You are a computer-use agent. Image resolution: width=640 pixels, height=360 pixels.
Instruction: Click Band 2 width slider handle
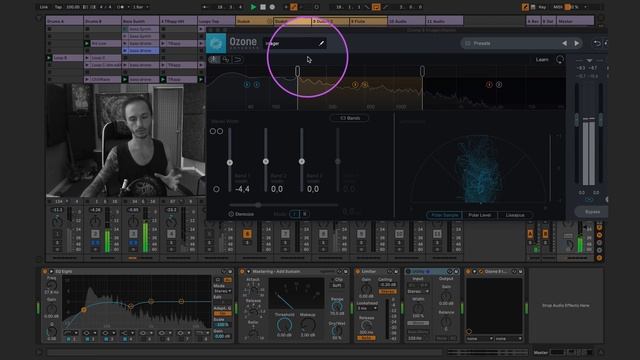266,162
